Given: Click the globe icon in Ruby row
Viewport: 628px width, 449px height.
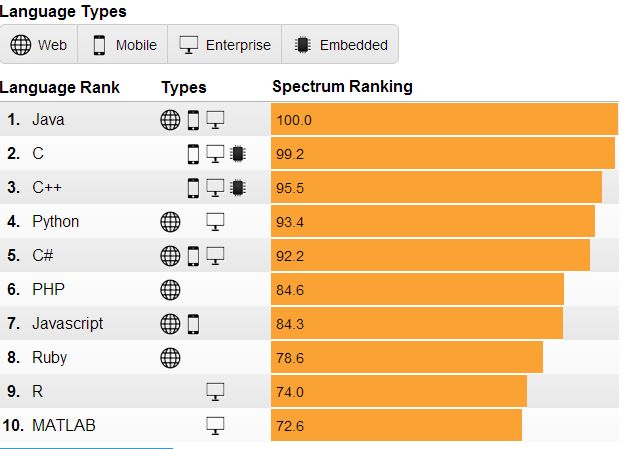Looking at the screenshot, I should (x=171, y=358).
